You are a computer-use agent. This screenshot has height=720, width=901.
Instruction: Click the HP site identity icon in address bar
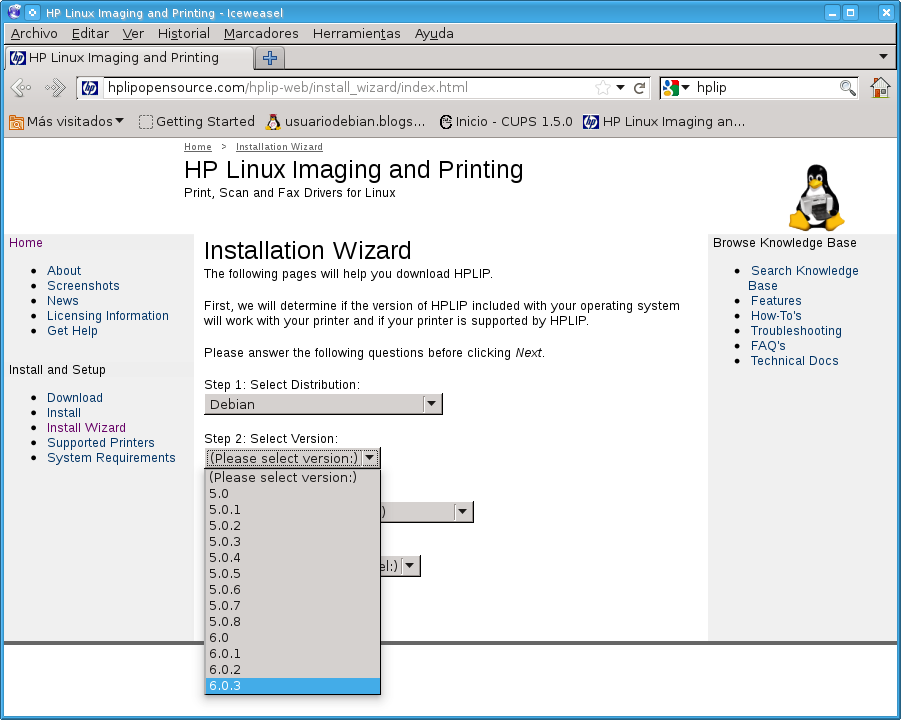[90, 88]
